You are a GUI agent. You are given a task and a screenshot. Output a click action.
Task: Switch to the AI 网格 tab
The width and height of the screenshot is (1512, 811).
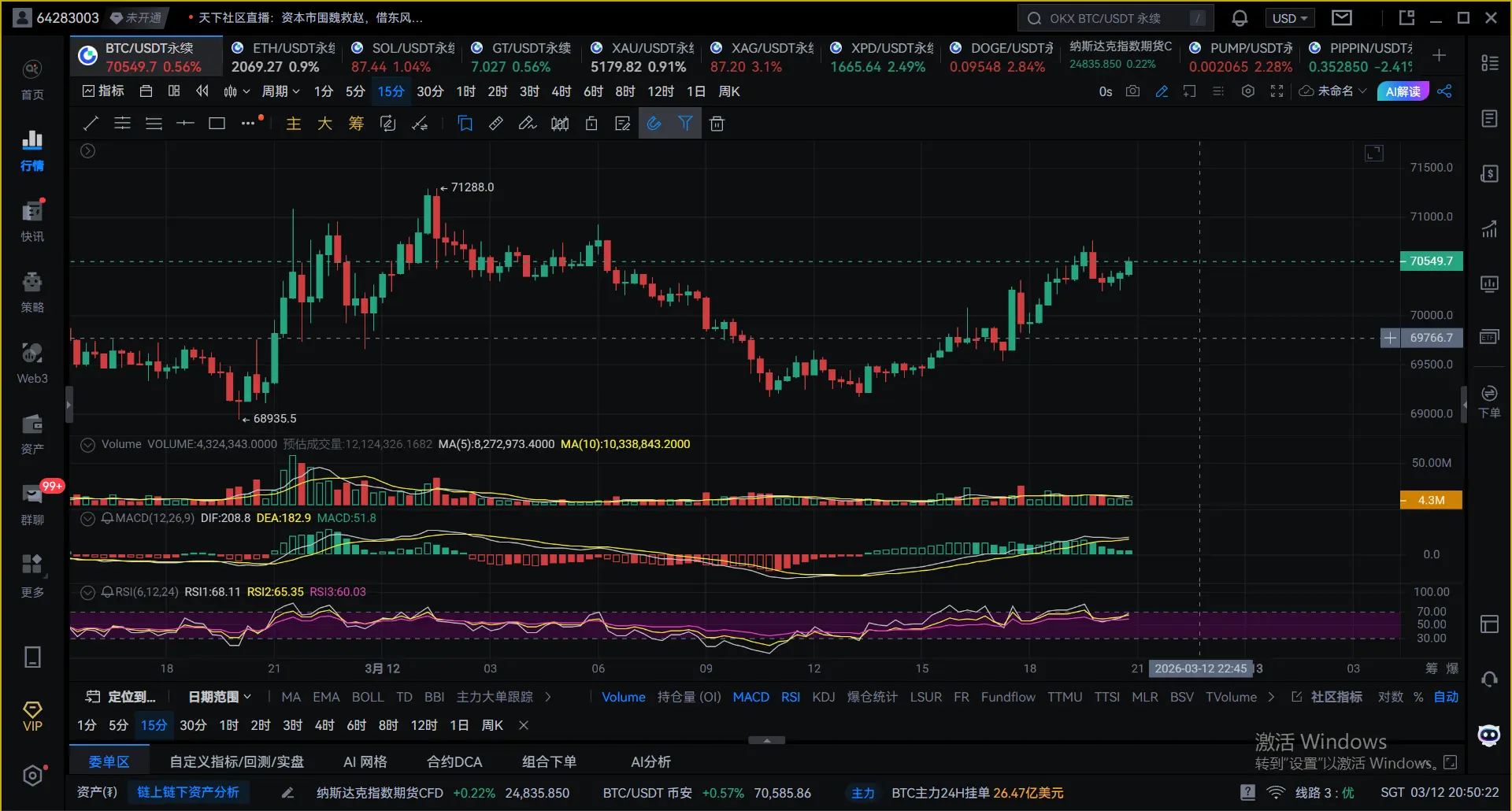365,761
